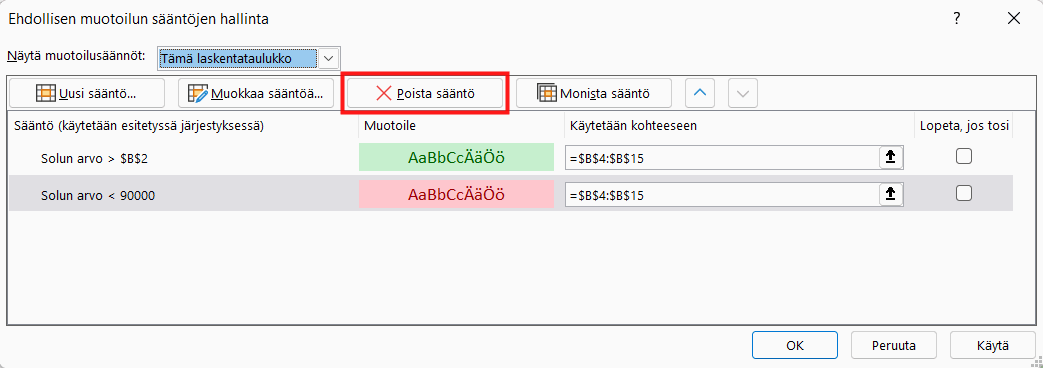Screen dimensions: 1043x368
Task: Cancel with the Peruuta button
Action: [x=894, y=345]
